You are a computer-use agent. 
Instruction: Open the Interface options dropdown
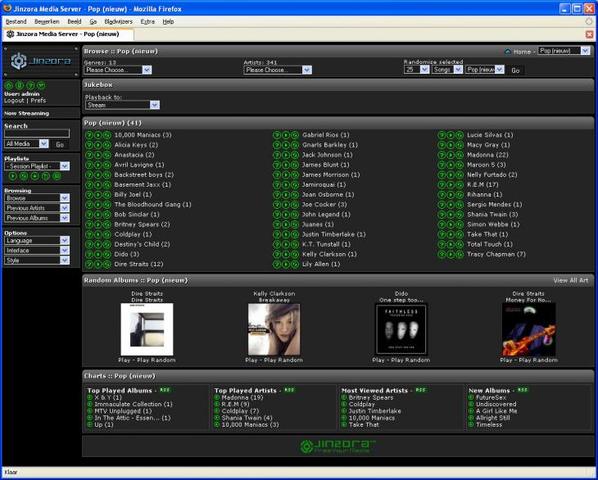point(37,250)
